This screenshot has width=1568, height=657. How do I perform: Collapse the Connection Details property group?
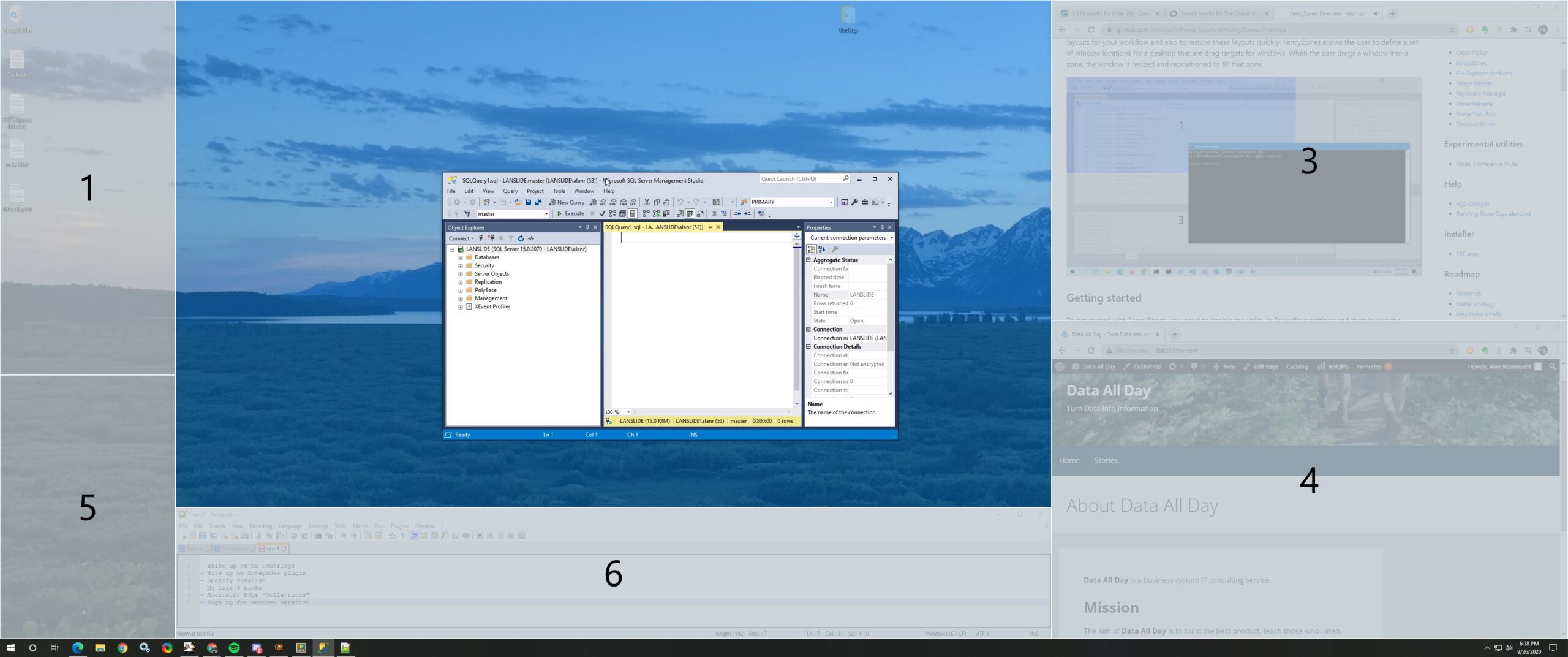(x=809, y=347)
